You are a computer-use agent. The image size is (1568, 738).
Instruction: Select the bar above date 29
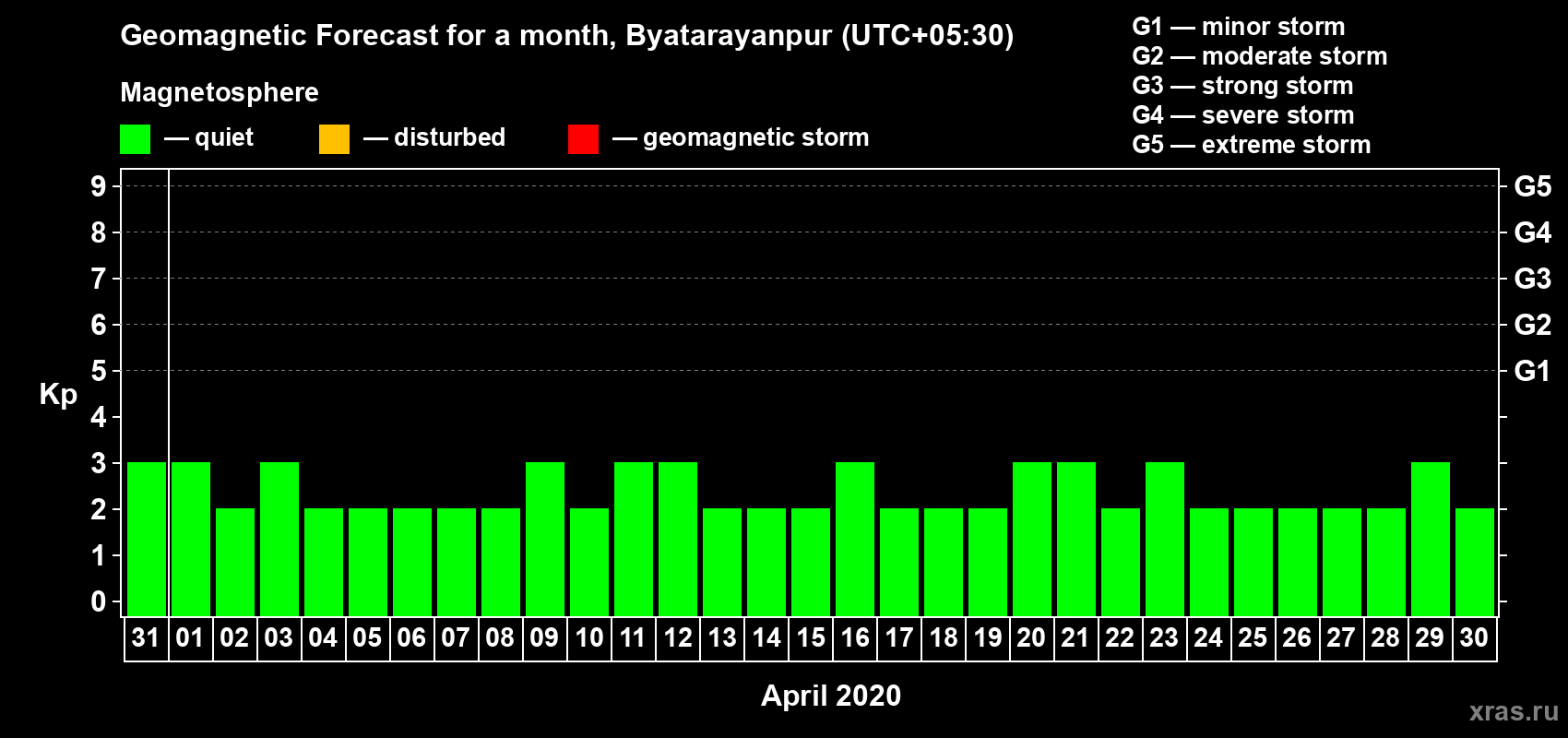click(1431, 540)
